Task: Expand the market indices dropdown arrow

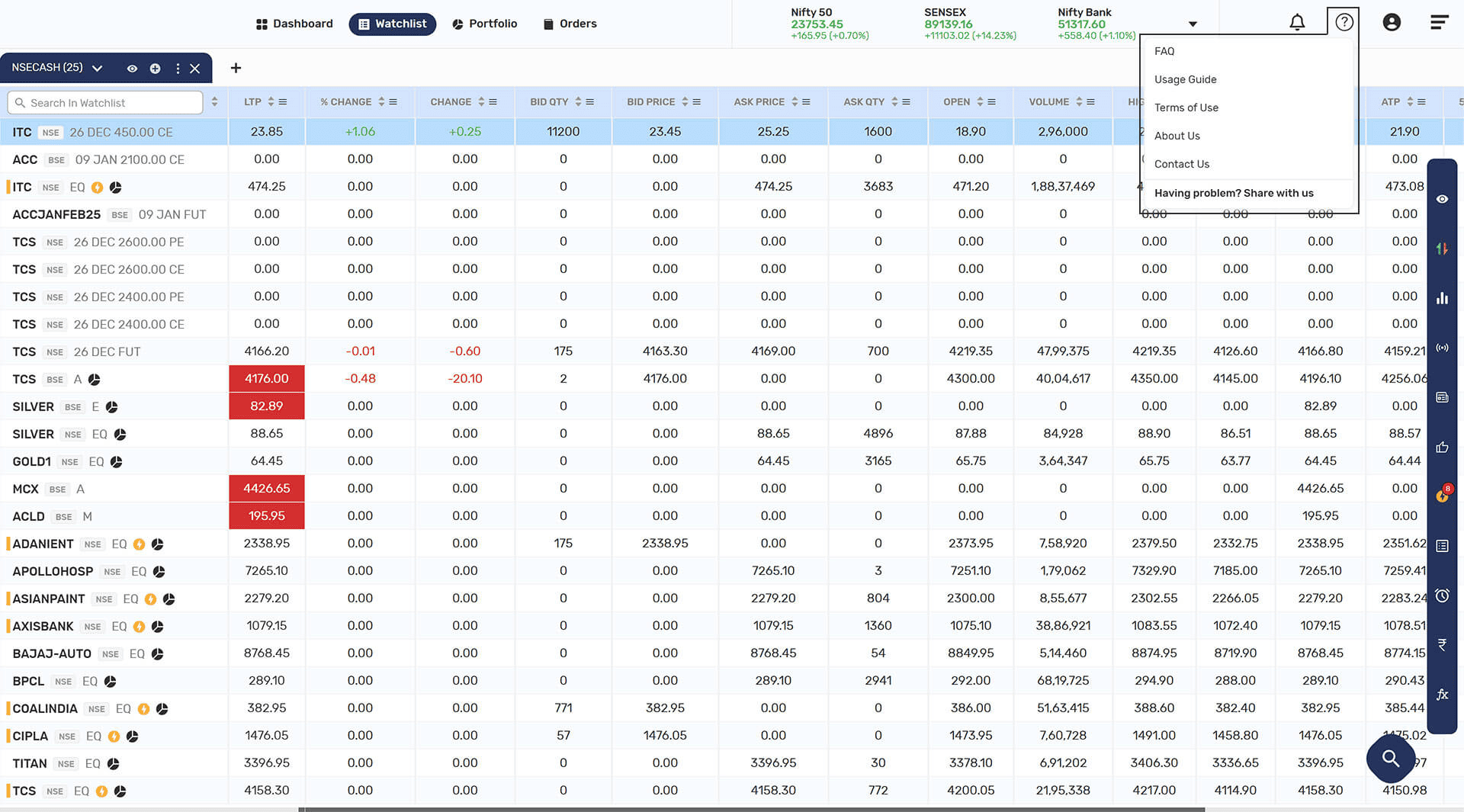Action: [1193, 24]
